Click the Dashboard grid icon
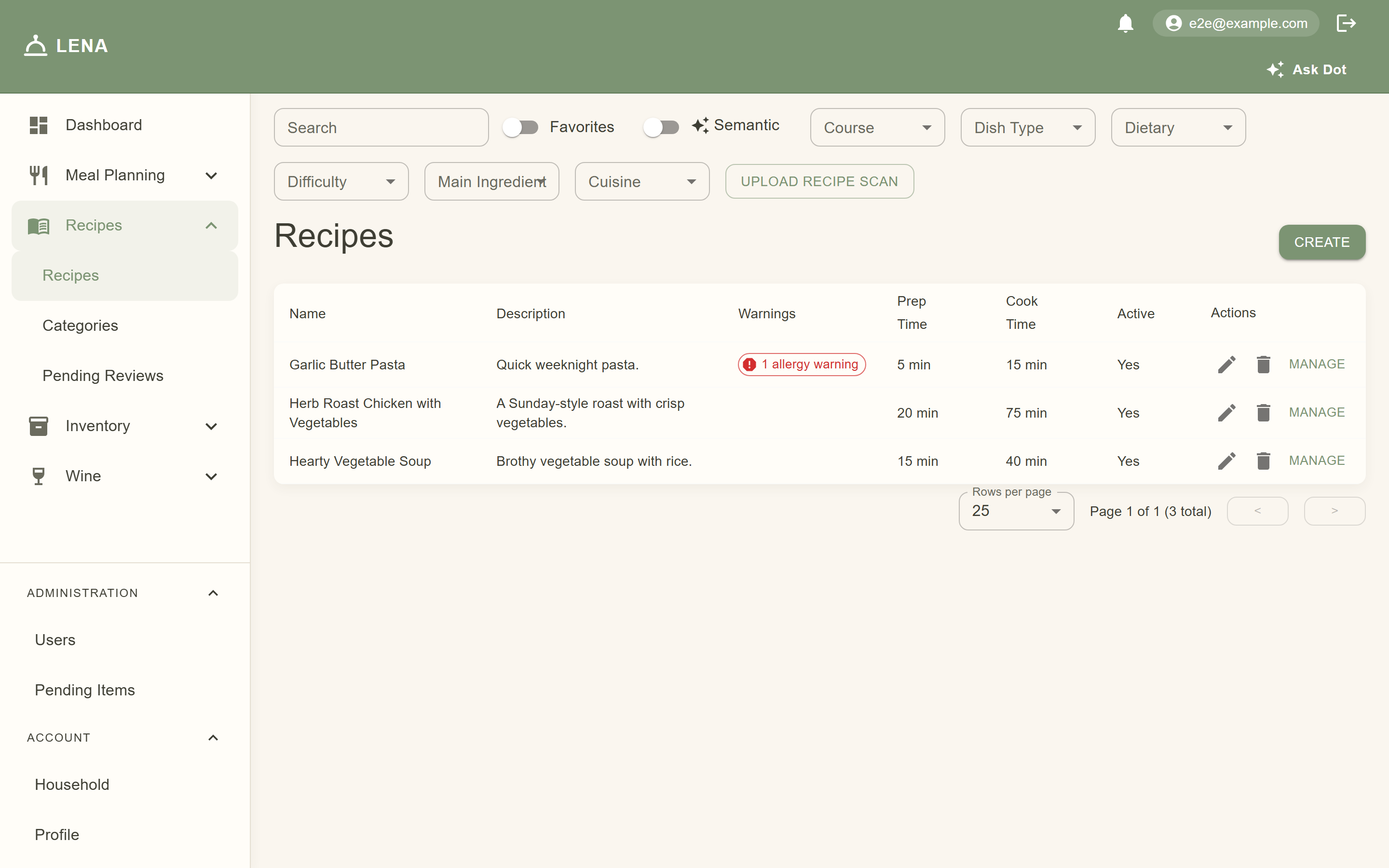1389x868 pixels. pyautogui.click(x=39, y=125)
